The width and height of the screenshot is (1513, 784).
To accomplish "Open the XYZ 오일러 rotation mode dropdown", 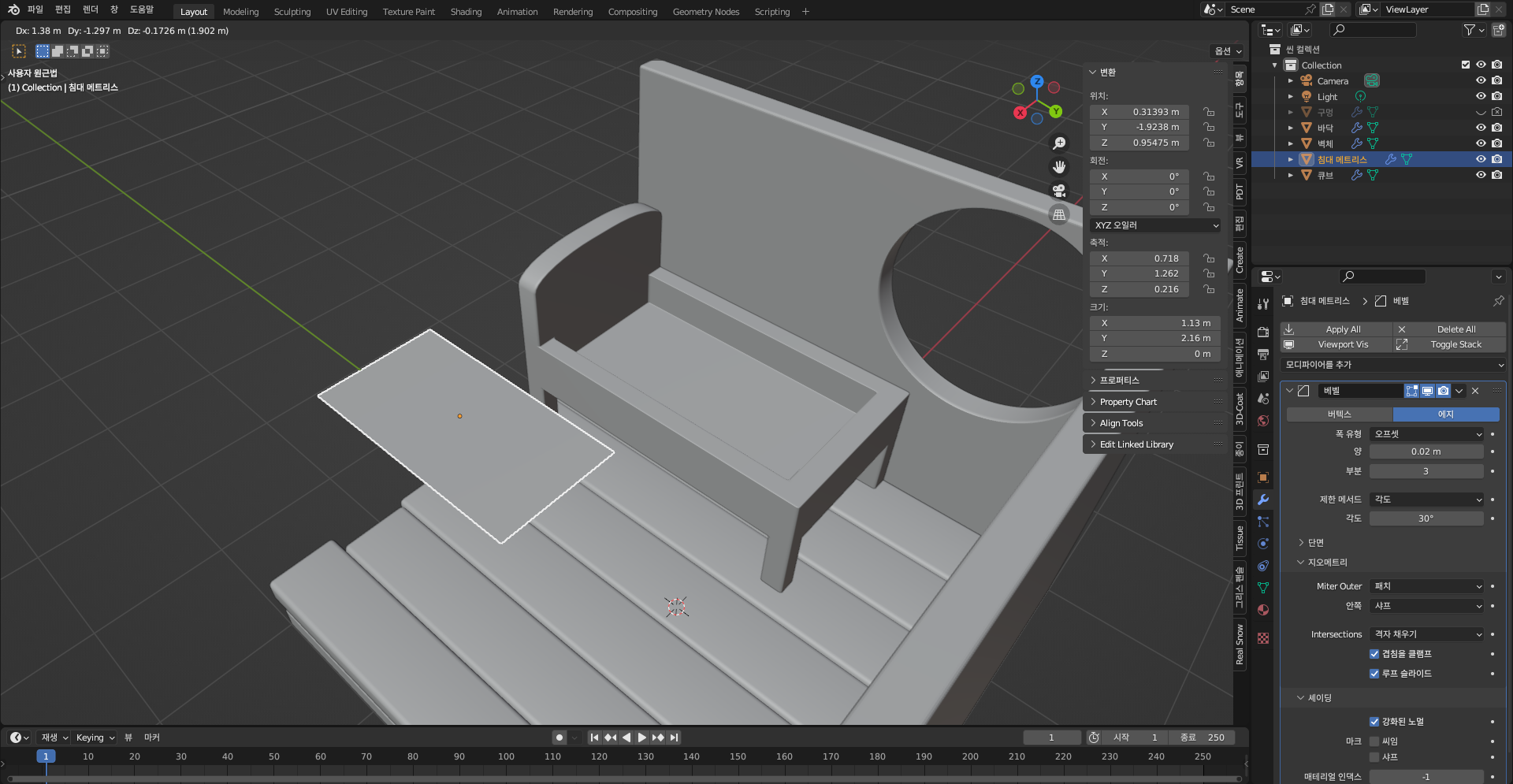I will tap(1155, 225).
